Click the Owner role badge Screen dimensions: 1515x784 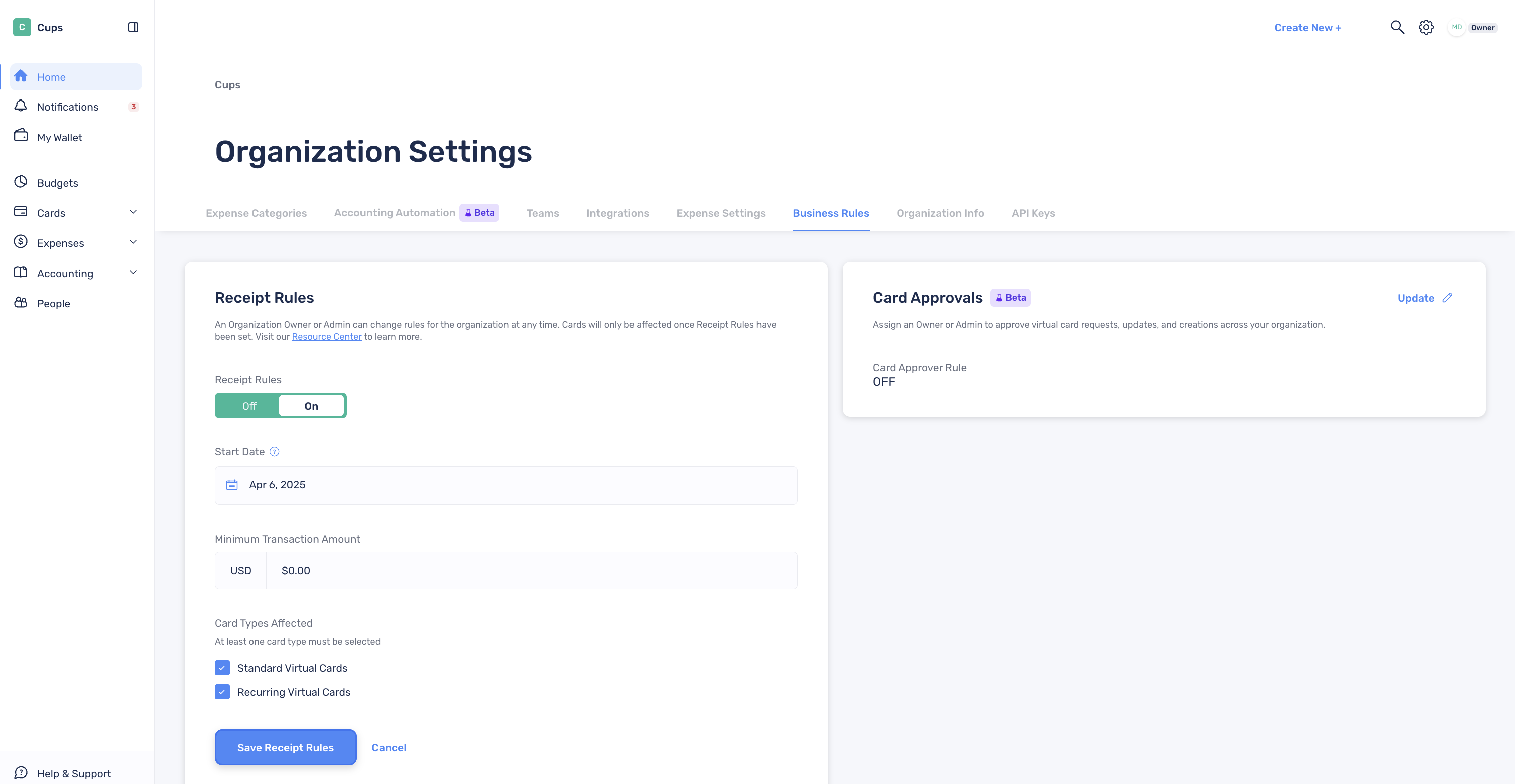point(1482,27)
